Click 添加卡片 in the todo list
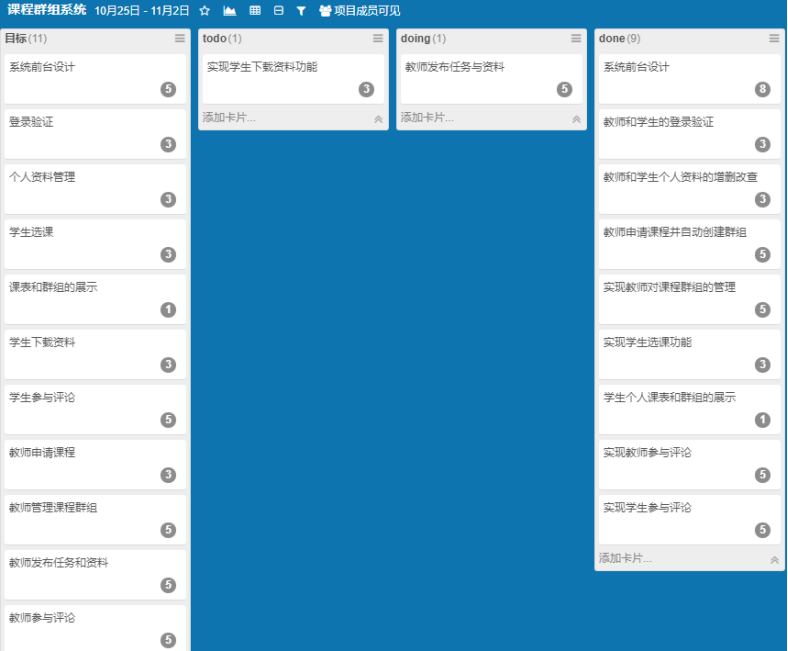The image size is (788, 651). coord(229,118)
